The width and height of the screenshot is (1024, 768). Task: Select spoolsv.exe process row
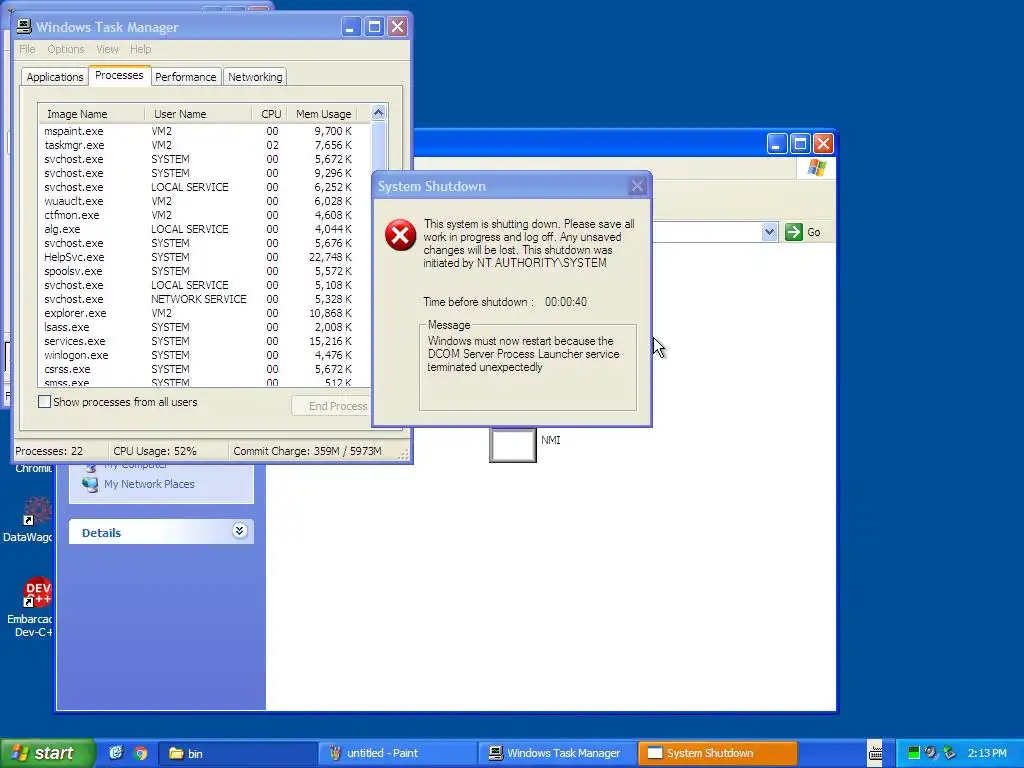pyautogui.click(x=205, y=271)
